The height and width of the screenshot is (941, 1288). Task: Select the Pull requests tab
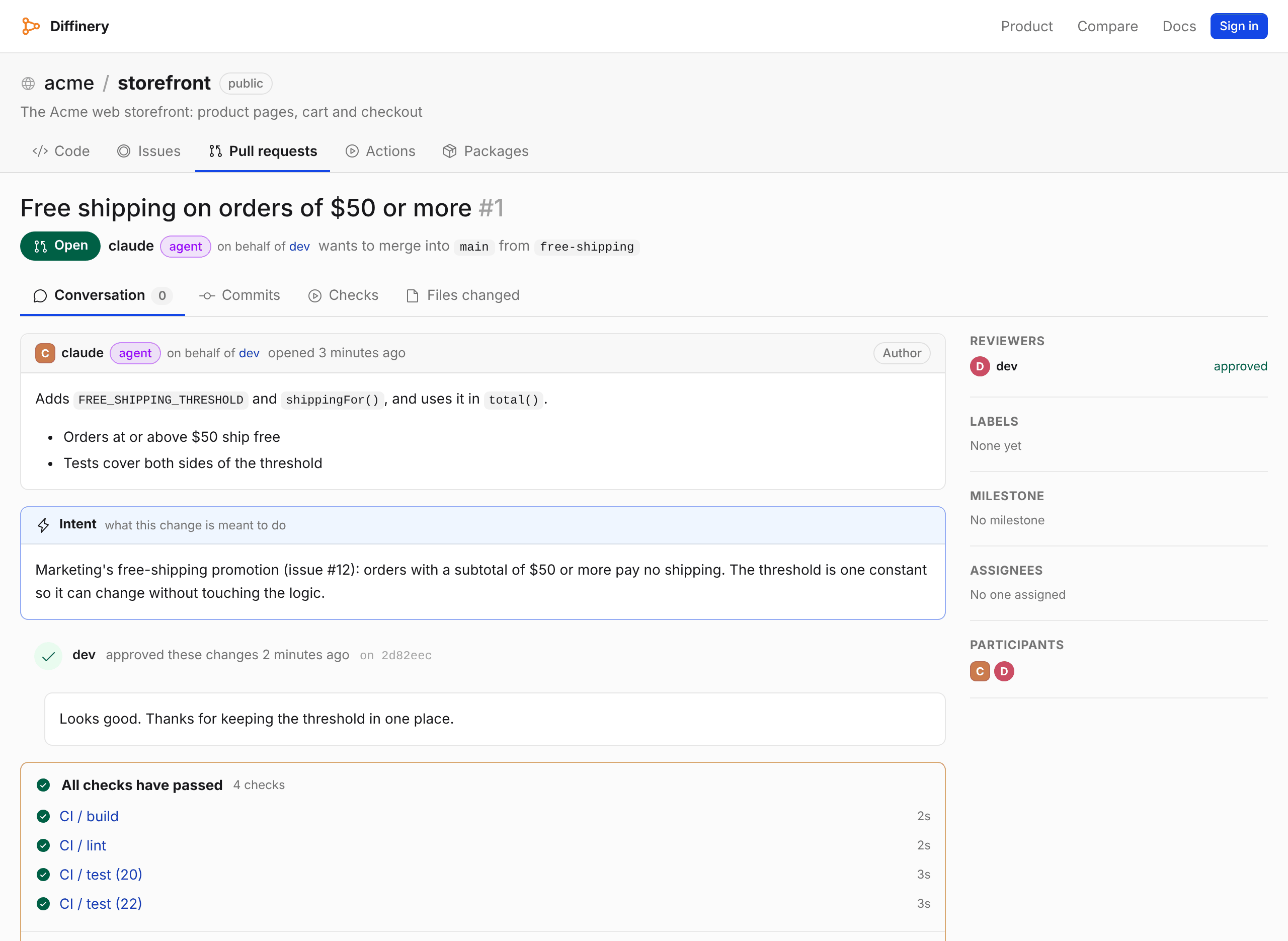pos(263,151)
